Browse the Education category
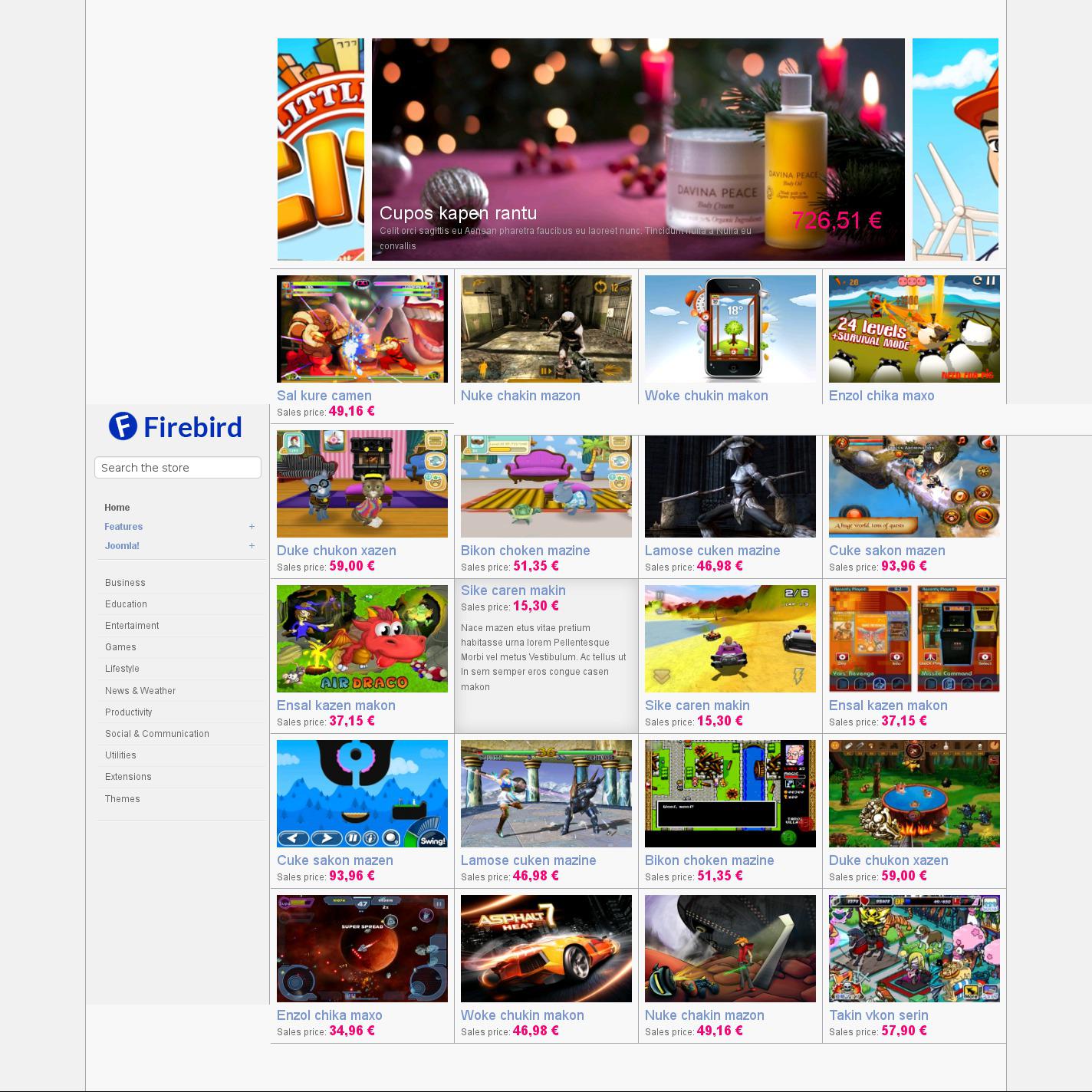 coord(126,604)
